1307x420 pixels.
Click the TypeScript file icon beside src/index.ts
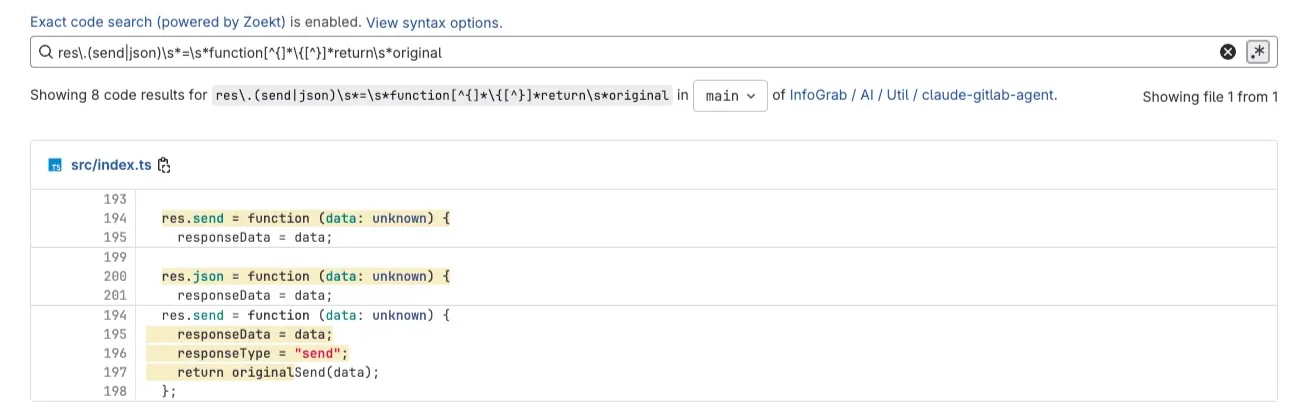click(56, 165)
